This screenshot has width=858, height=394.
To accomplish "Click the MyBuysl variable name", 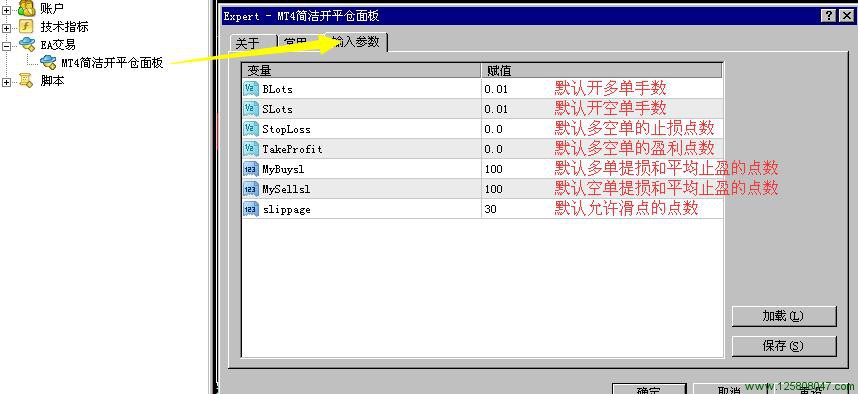I will 283,169.
